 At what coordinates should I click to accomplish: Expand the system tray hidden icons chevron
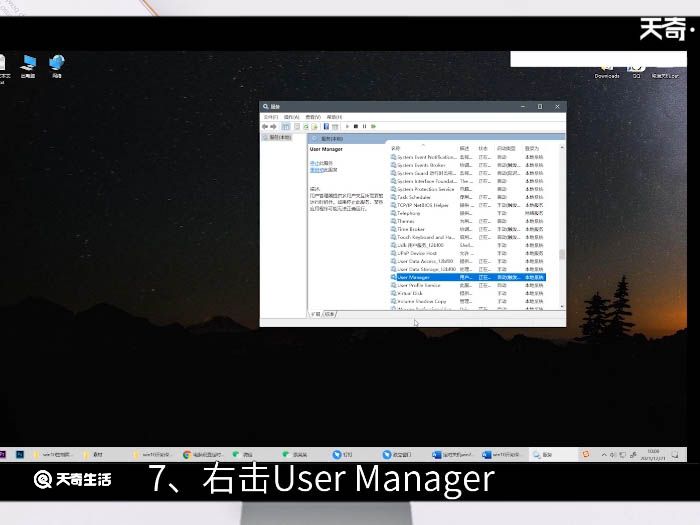(604, 454)
